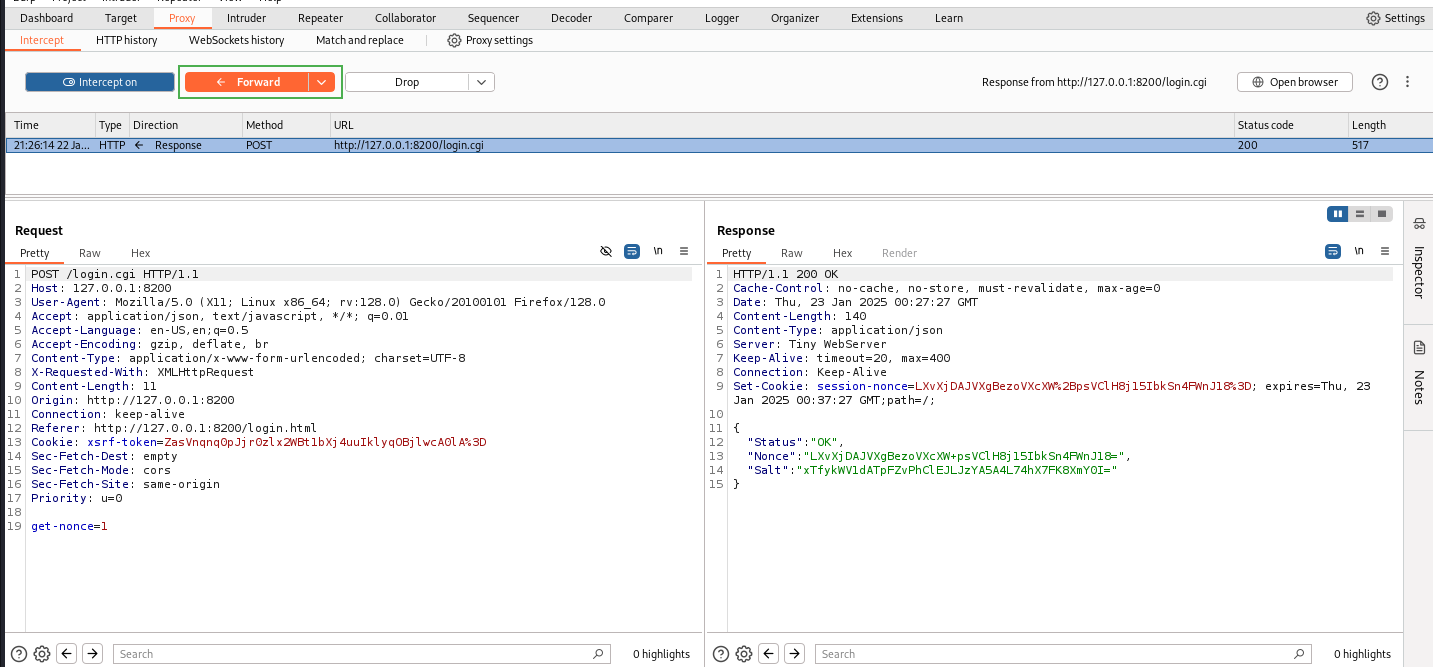Go to previous search match in Response
The width and height of the screenshot is (1433, 667).
click(769, 654)
